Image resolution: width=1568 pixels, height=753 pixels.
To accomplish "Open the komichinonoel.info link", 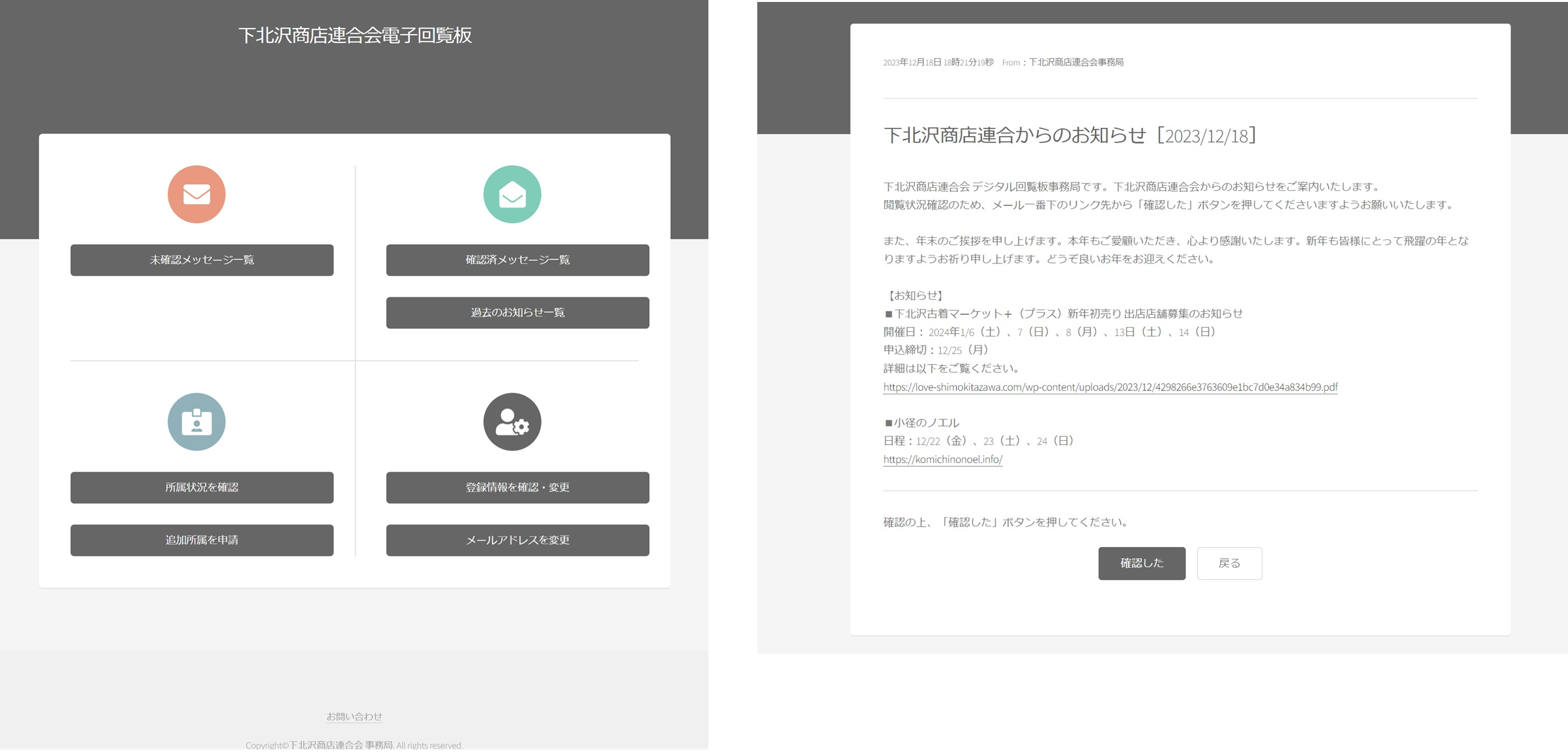I will point(942,460).
